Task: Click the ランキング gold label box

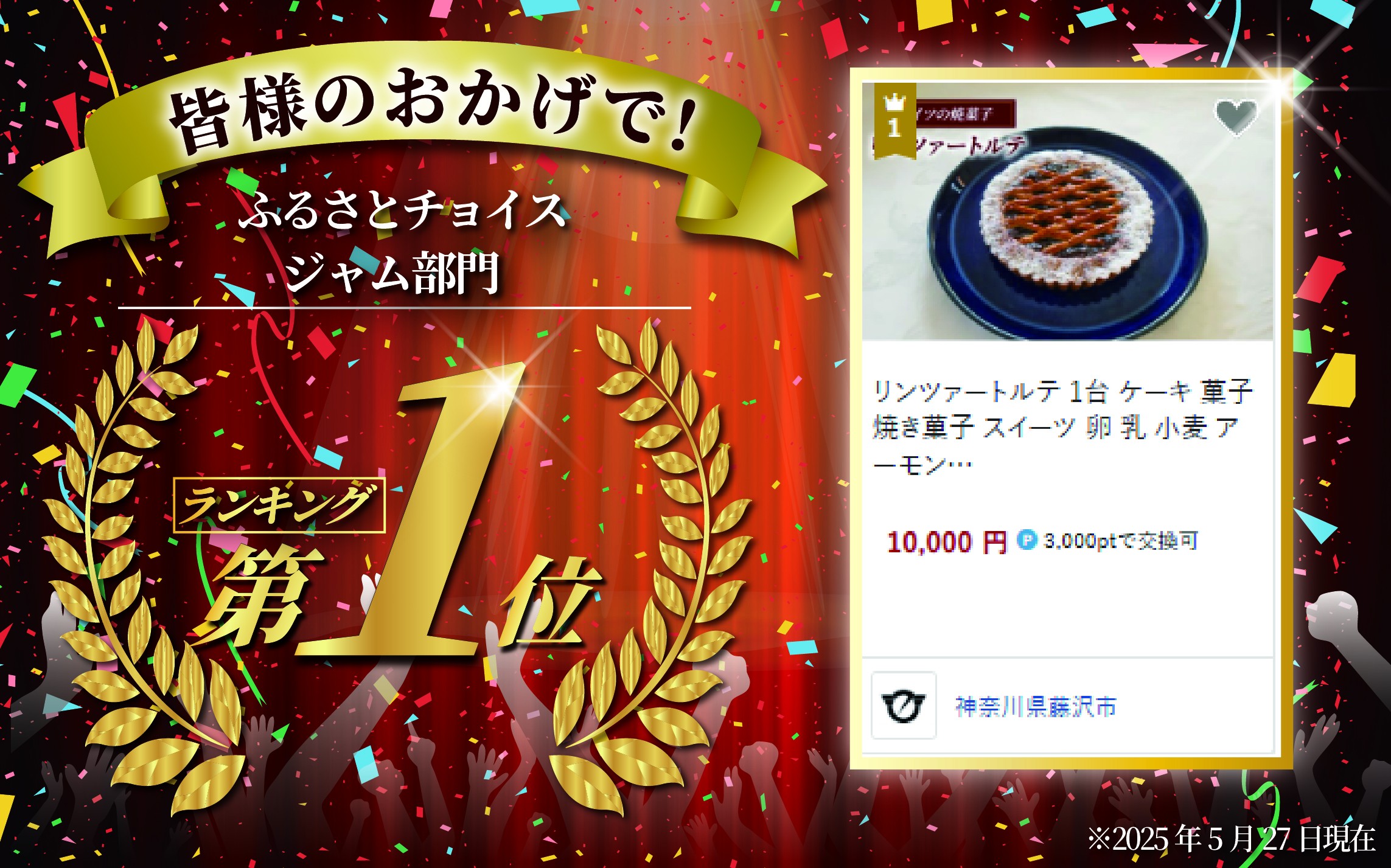Action: tap(279, 505)
